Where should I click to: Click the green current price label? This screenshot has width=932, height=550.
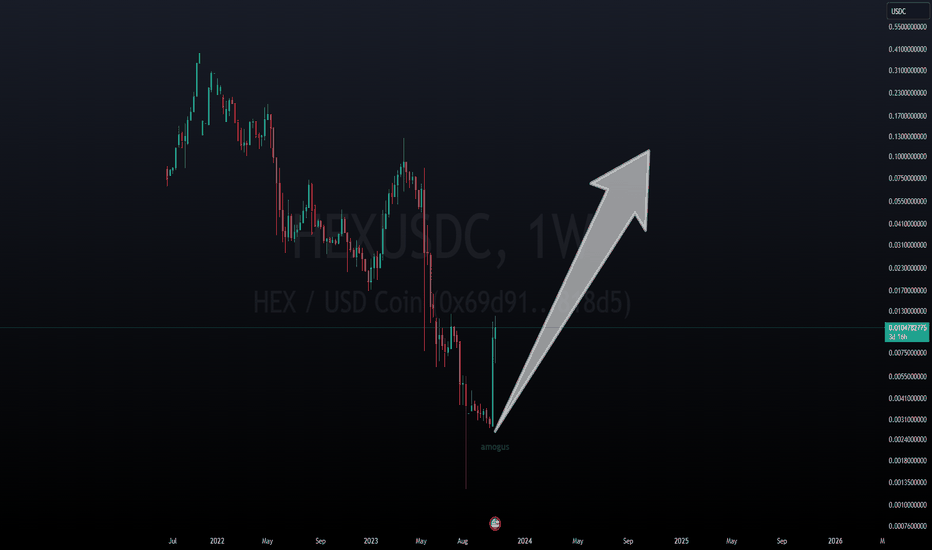[x=906, y=332]
